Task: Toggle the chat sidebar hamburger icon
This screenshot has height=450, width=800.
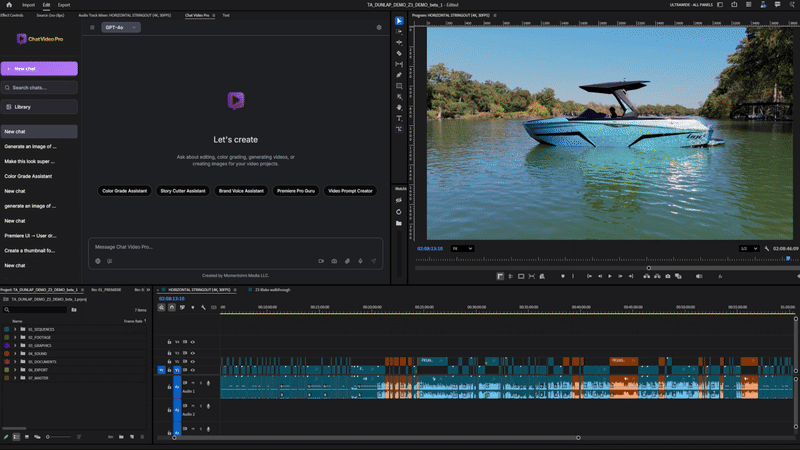Action: (92, 28)
